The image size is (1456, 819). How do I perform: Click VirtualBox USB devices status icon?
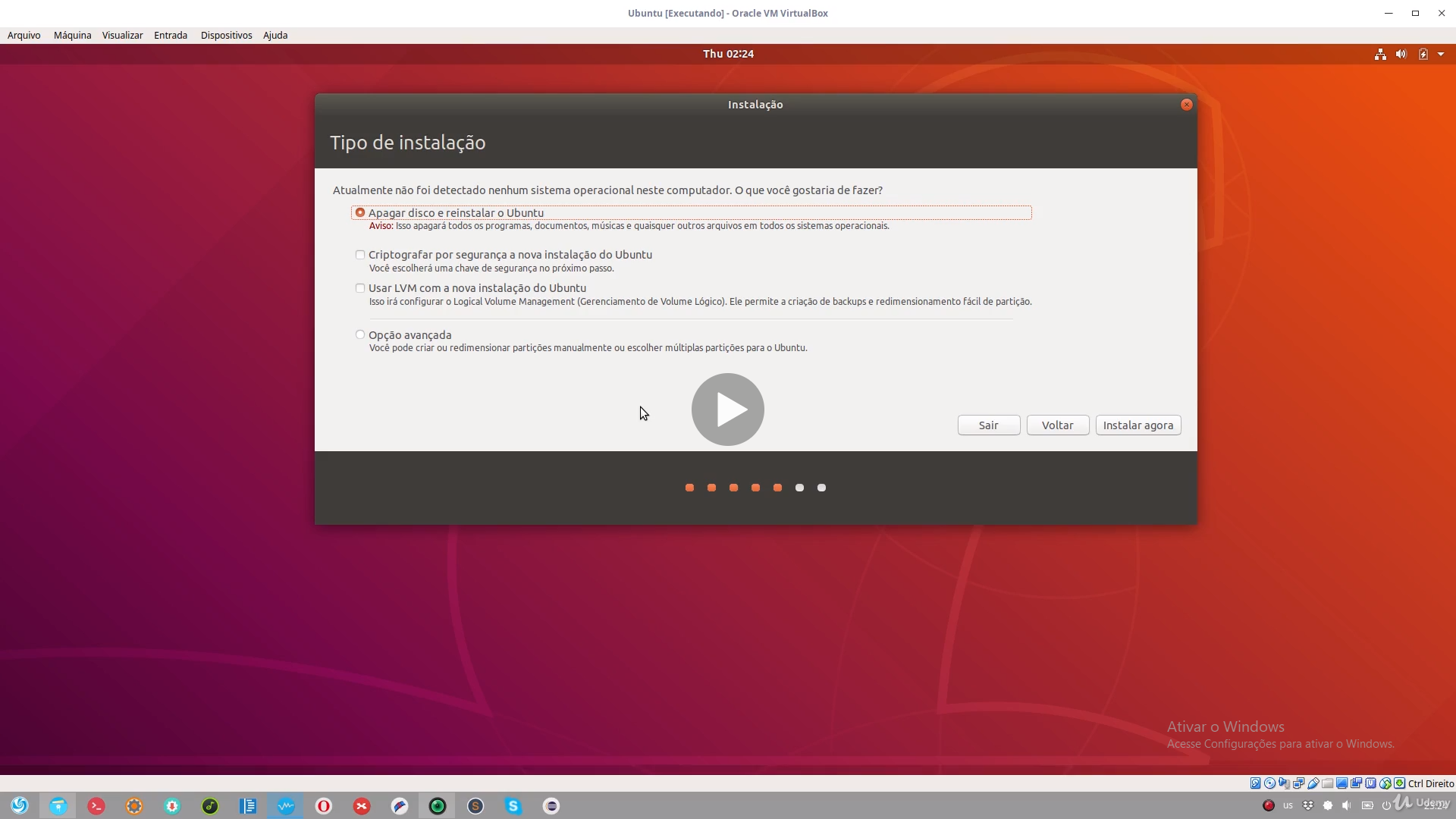point(1313,783)
